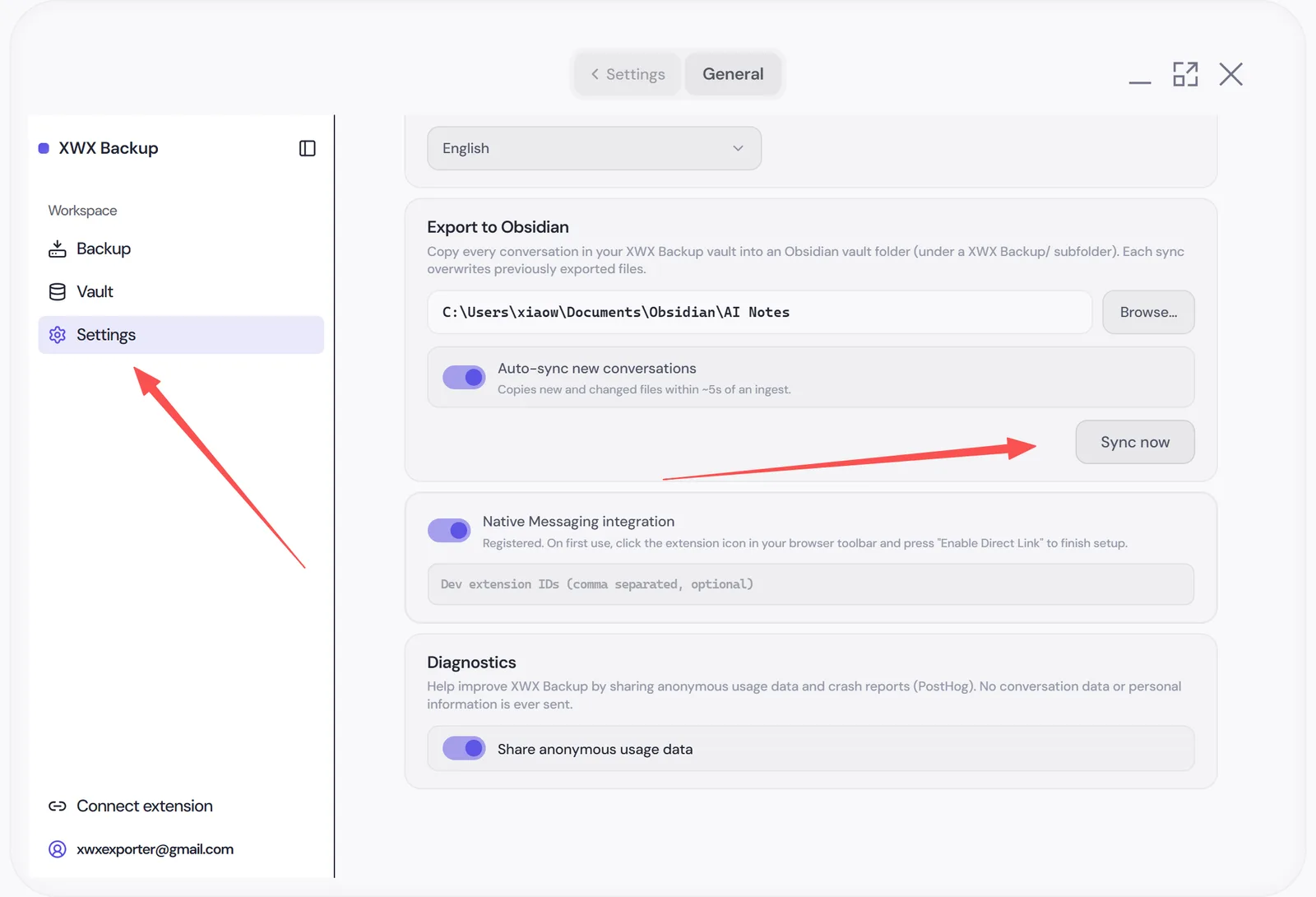Open the Backup workspace page
Screen dimensions: 1316x897
click(181, 249)
